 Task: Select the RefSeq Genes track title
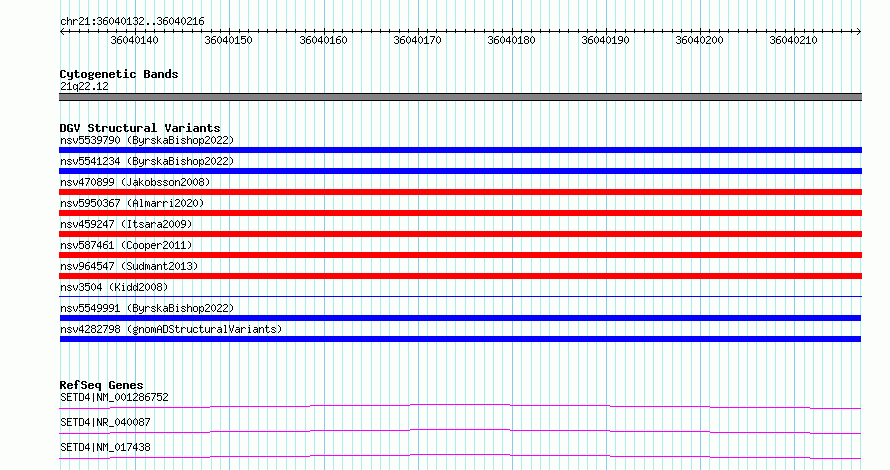coord(101,385)
